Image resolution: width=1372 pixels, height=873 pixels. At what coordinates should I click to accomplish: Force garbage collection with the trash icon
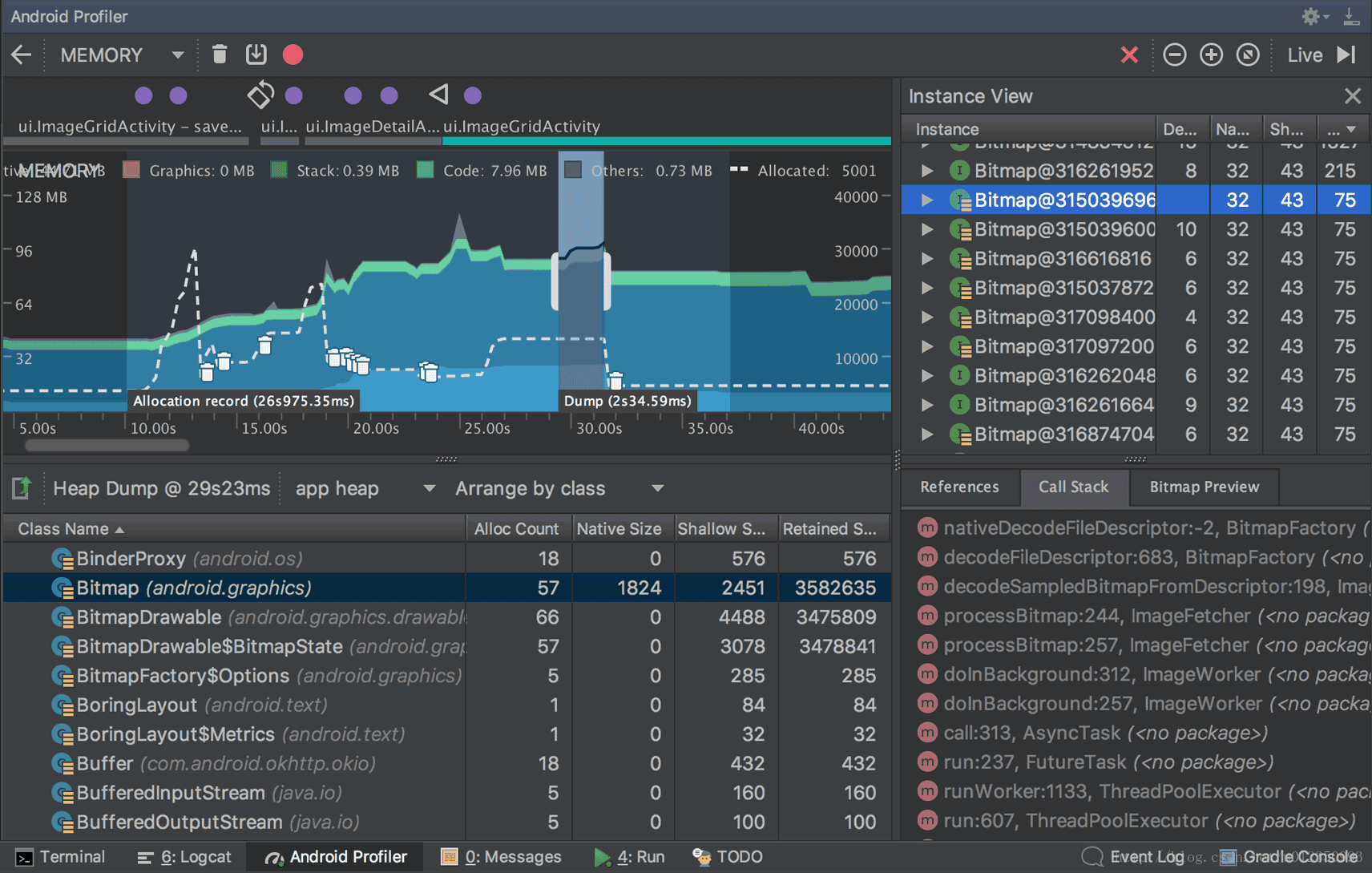[219, 55]
